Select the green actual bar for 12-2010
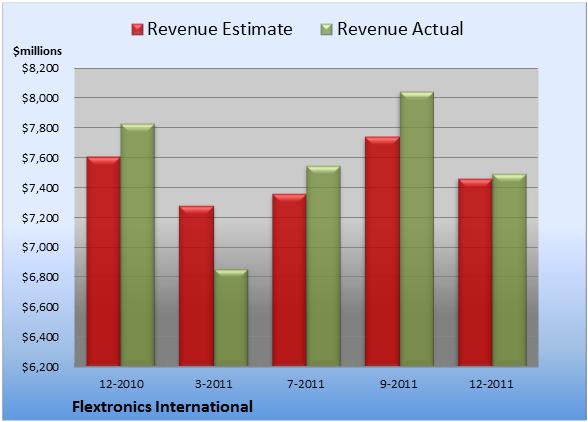 pos(137,245)
